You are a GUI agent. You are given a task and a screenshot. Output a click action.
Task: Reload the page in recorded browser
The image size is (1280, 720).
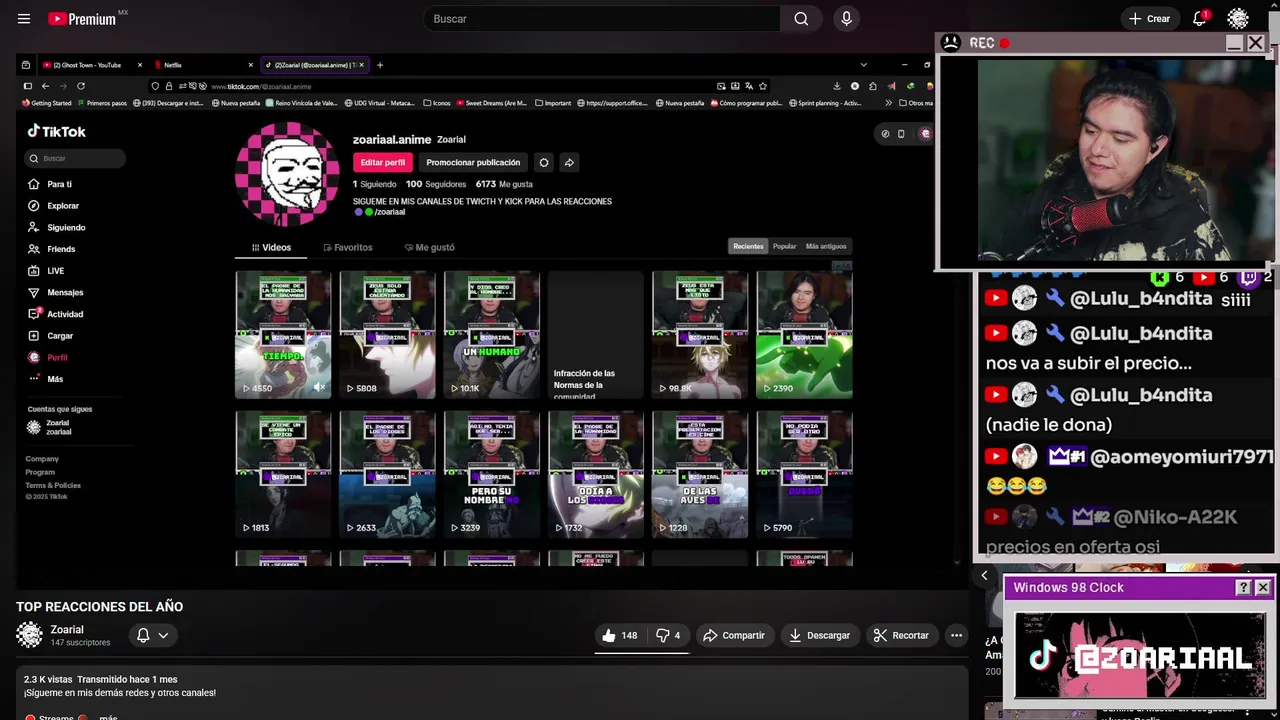point(81,86)
